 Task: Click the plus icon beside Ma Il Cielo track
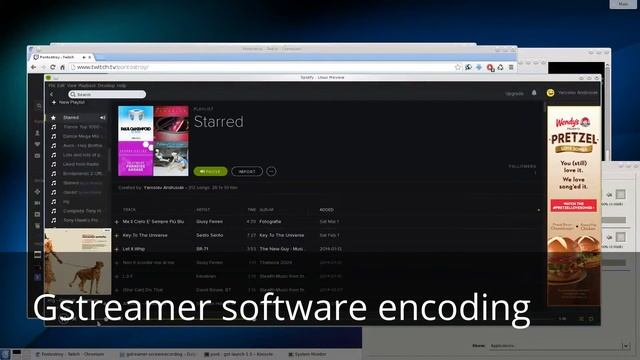pos(117,222)
